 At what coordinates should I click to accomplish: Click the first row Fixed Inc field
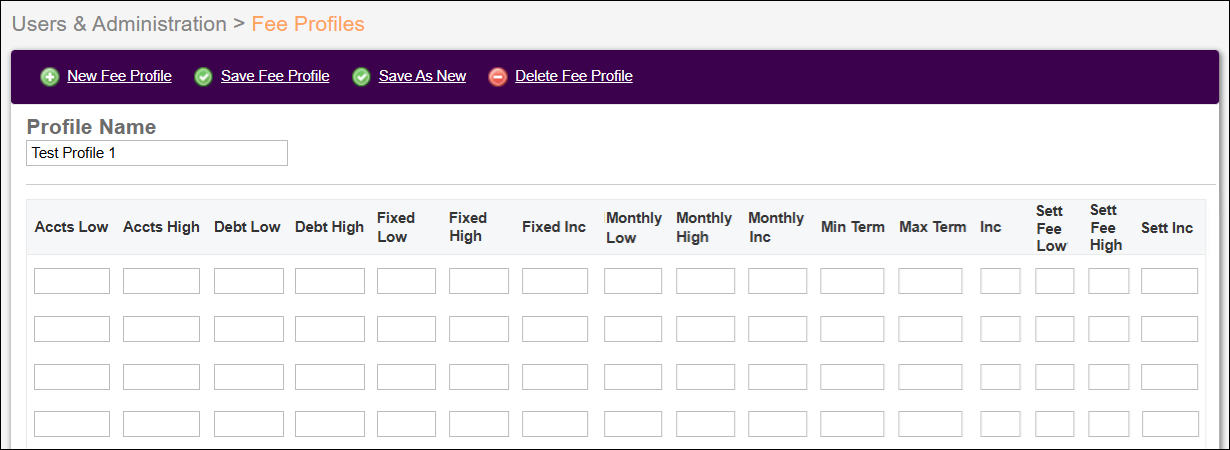pos(555,281)
